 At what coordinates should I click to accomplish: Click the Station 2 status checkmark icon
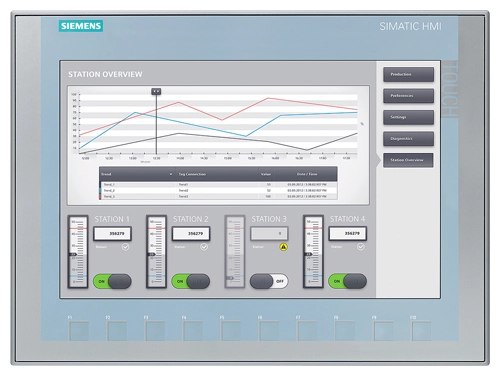204,247
